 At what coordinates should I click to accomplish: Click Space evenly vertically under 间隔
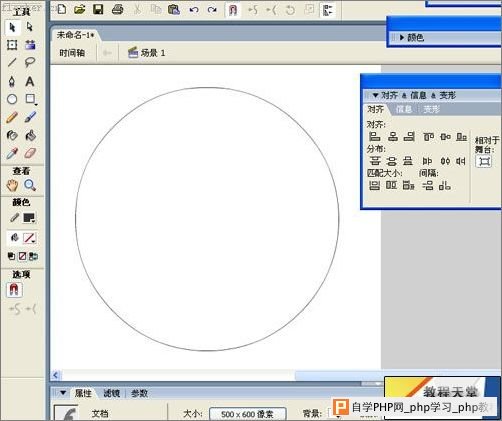tap(428, 186)
